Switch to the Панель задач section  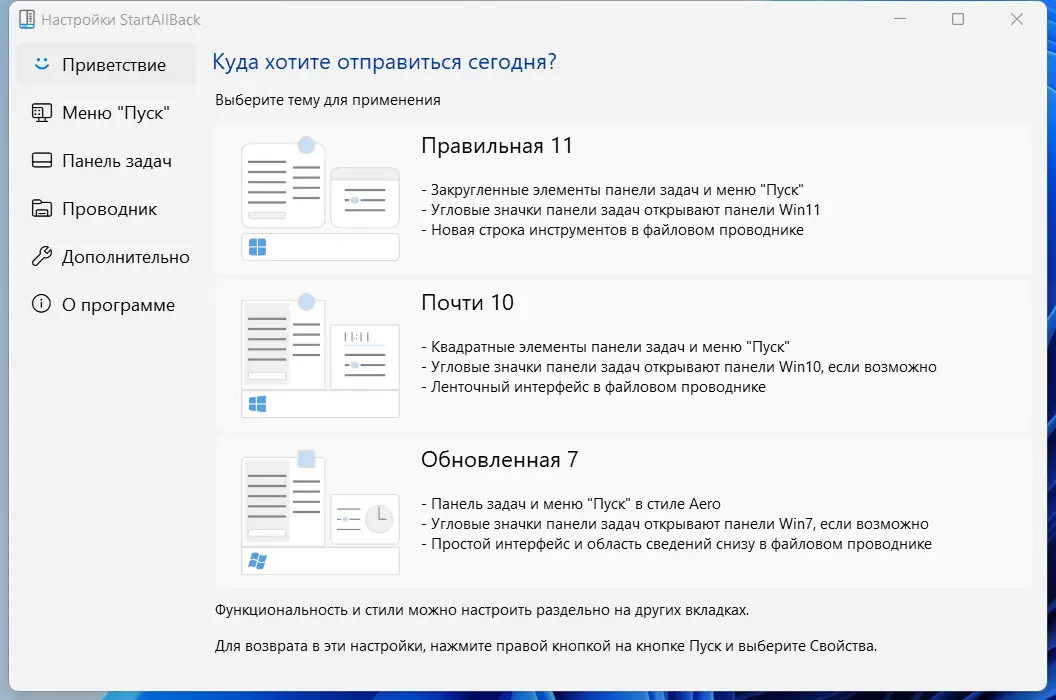click(x=115, y=160)
